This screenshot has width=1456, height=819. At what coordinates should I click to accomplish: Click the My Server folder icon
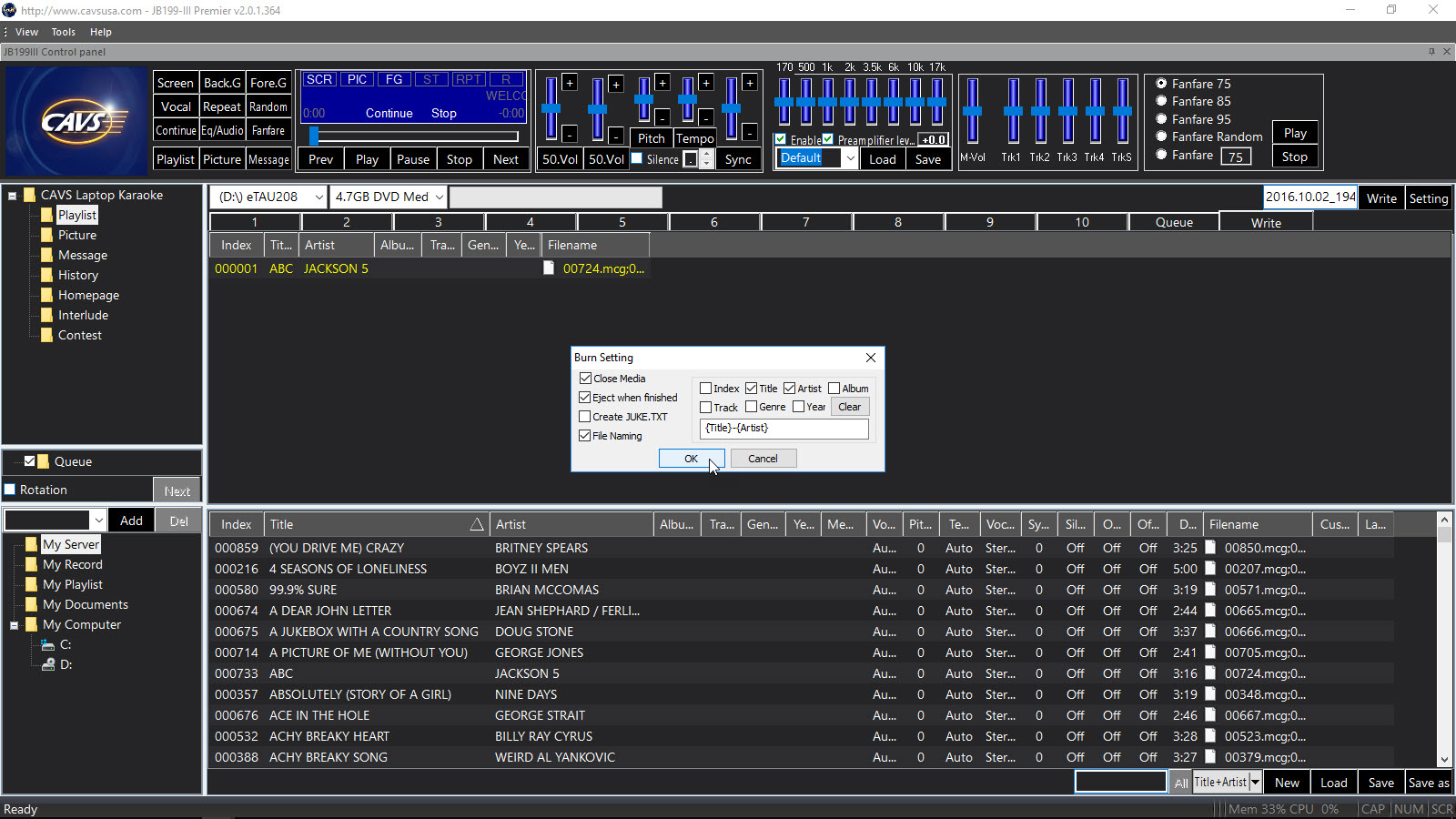(x=32, y=544)
